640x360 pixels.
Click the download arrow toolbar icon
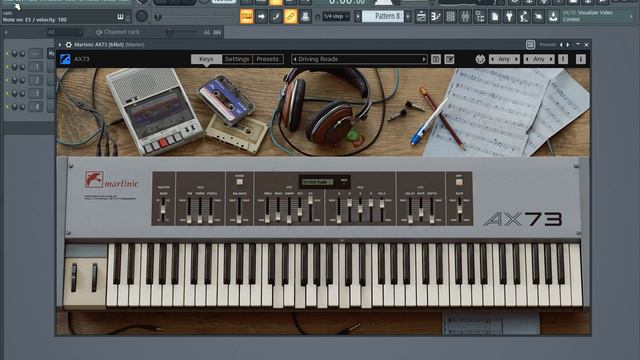tap(553, 17)
